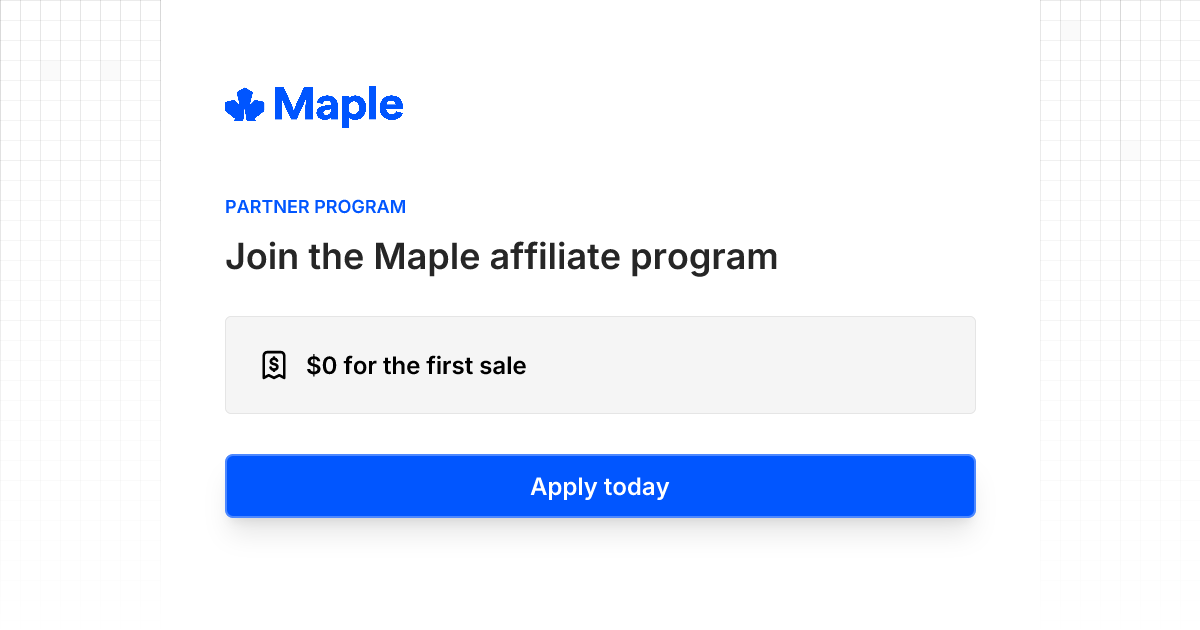Click the $0 amount in reward box
This screenshot has width=1200, height=630.
(x=321, y=366)
